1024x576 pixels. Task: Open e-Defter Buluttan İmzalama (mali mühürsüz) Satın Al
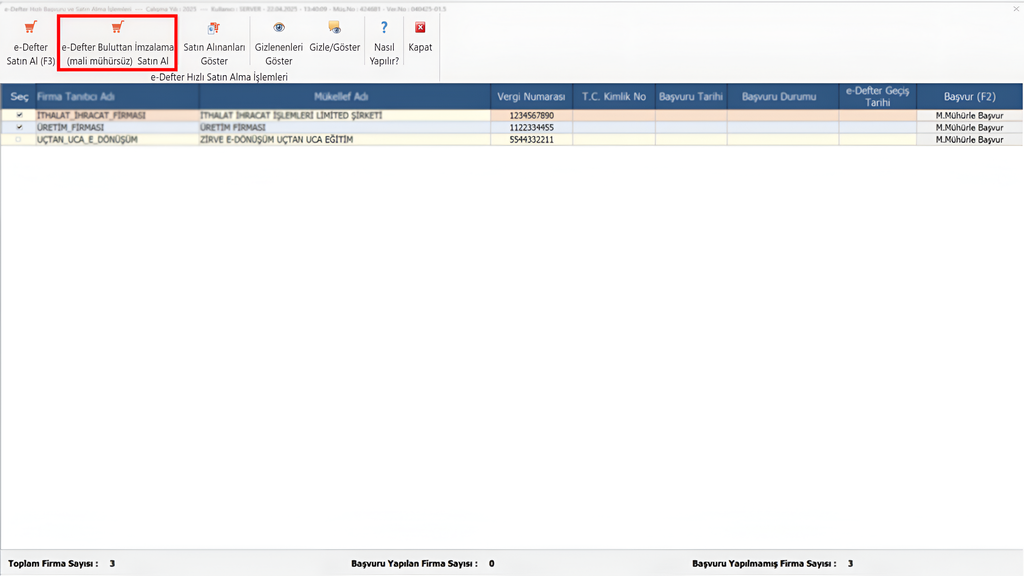(118, 43)
